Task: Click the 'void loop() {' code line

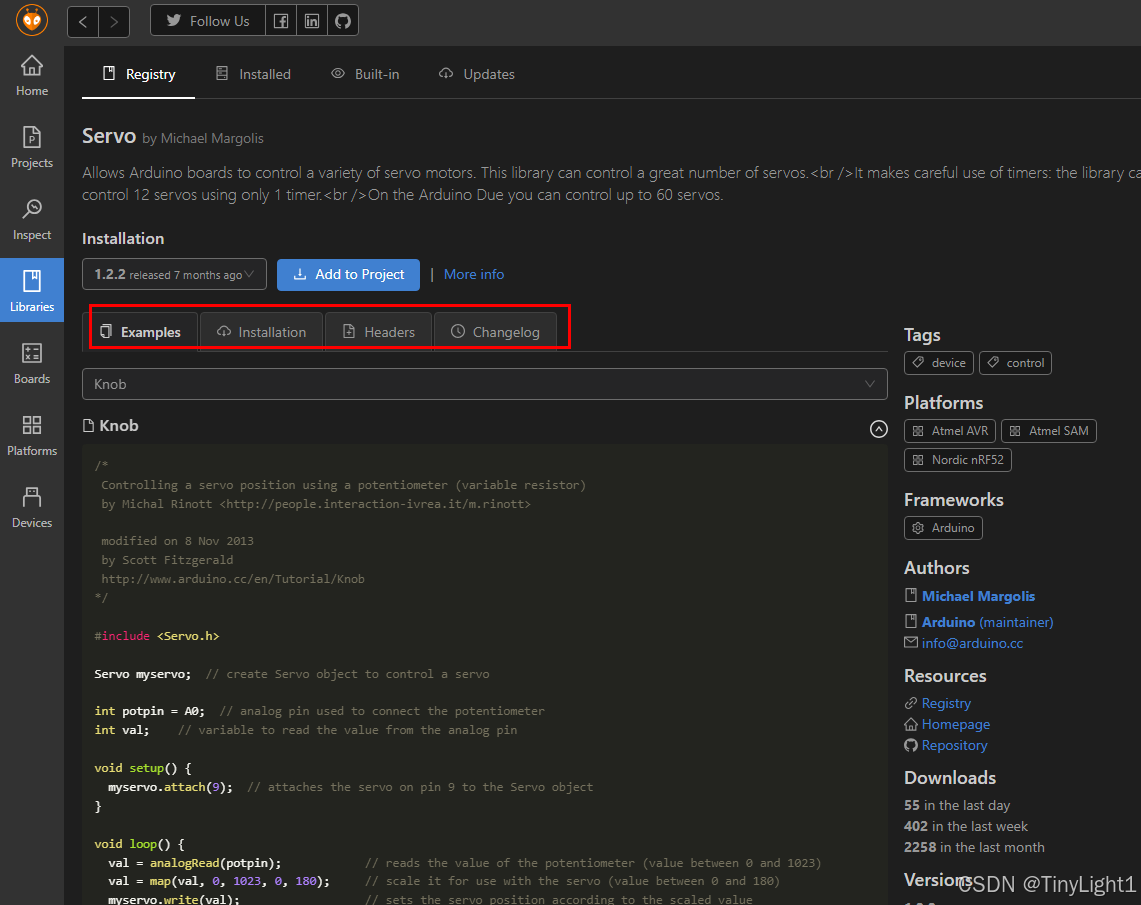Action: pos(139,844)
